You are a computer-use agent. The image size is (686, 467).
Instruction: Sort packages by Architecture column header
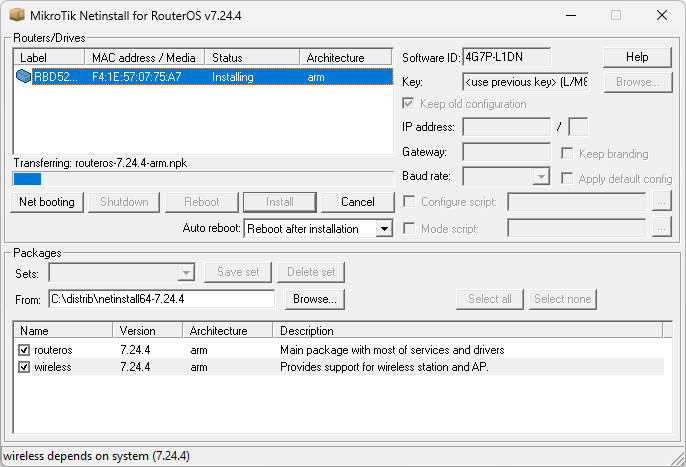pos(228,330)
